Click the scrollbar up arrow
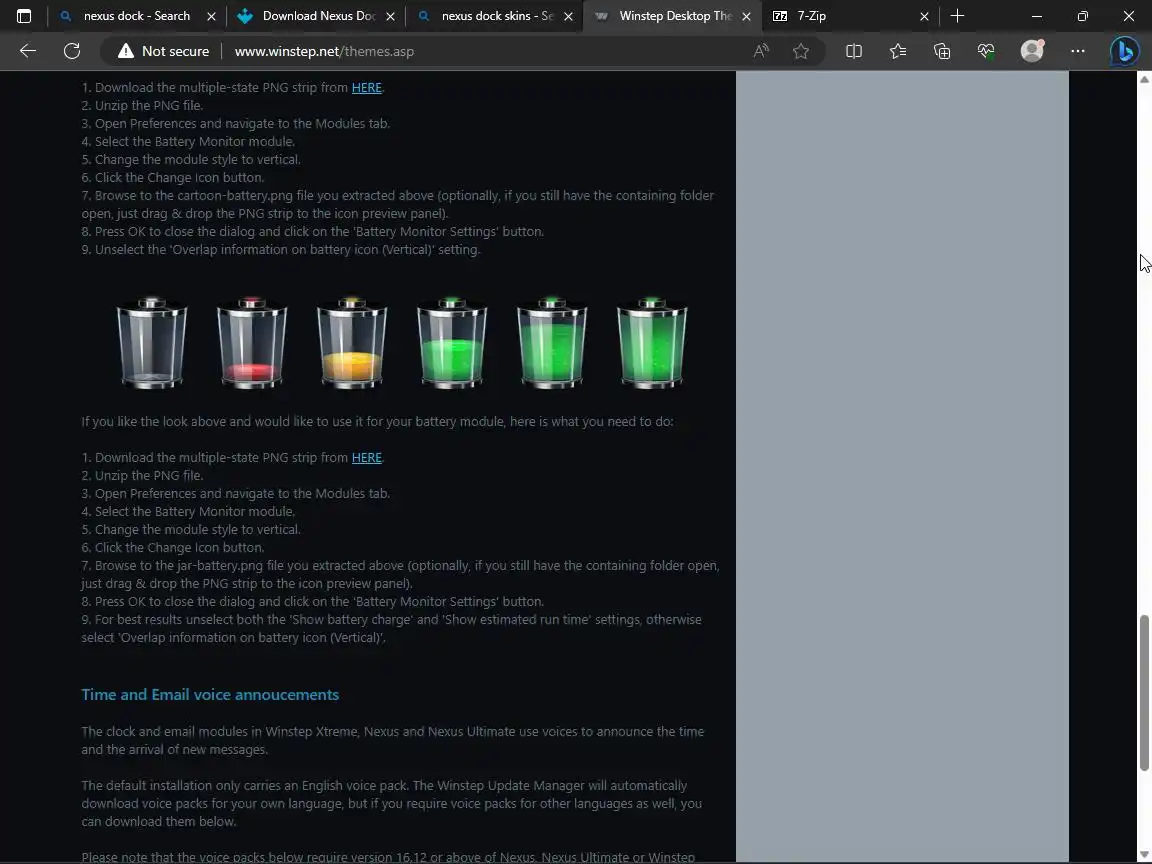The image size is (1152, 864). pyautogui.click(x=1144, y=79)
